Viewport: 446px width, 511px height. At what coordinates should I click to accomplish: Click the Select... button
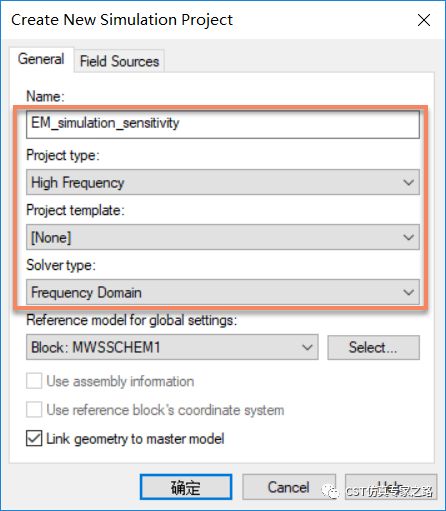pos(373,347)
